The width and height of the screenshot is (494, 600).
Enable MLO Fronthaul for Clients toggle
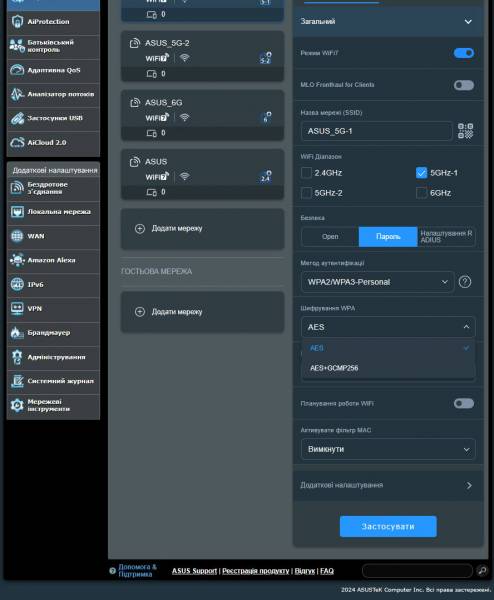coord(464,85)
